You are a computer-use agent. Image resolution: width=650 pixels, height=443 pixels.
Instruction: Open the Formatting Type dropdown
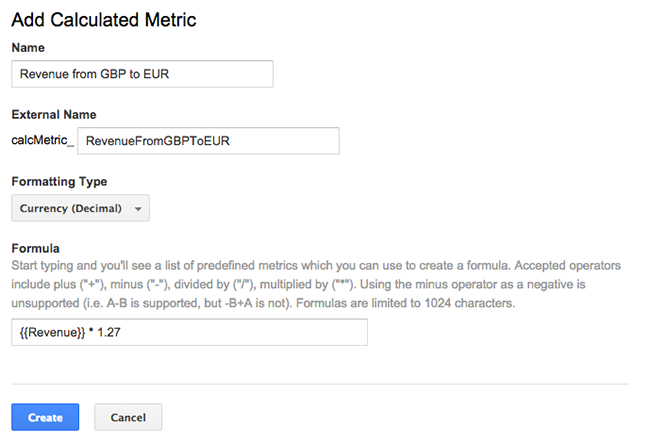[x=79, y=208]
